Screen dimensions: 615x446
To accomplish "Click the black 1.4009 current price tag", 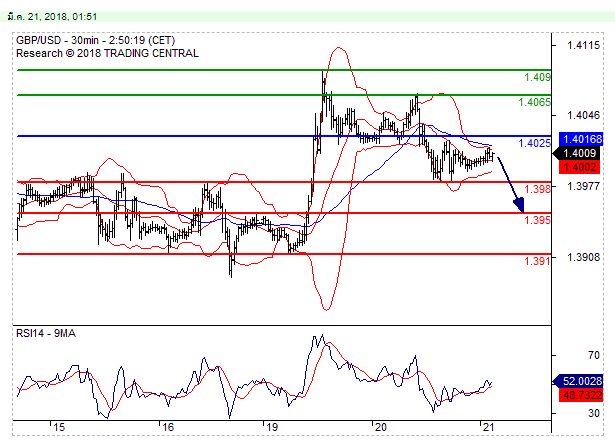I will (579, 153).
